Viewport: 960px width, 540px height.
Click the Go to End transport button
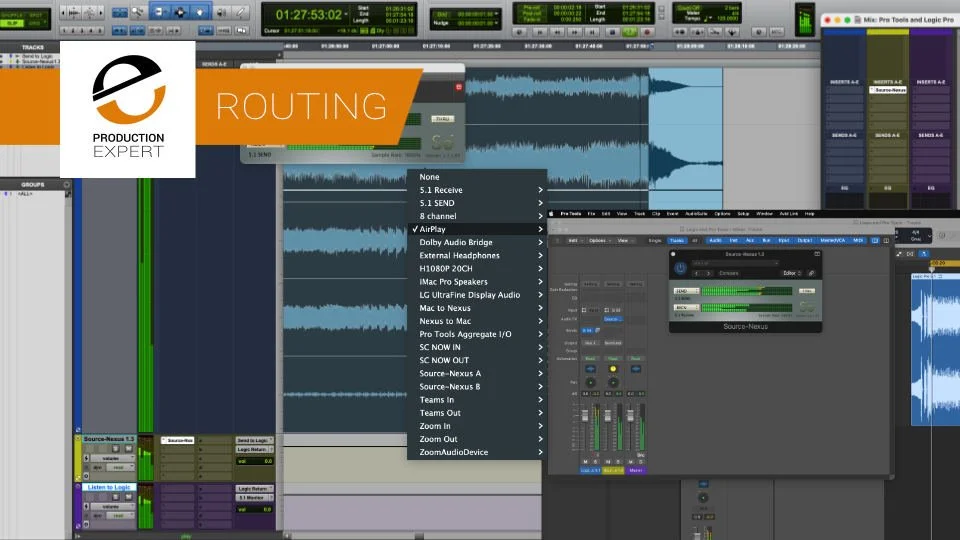(x=592, y=31)
